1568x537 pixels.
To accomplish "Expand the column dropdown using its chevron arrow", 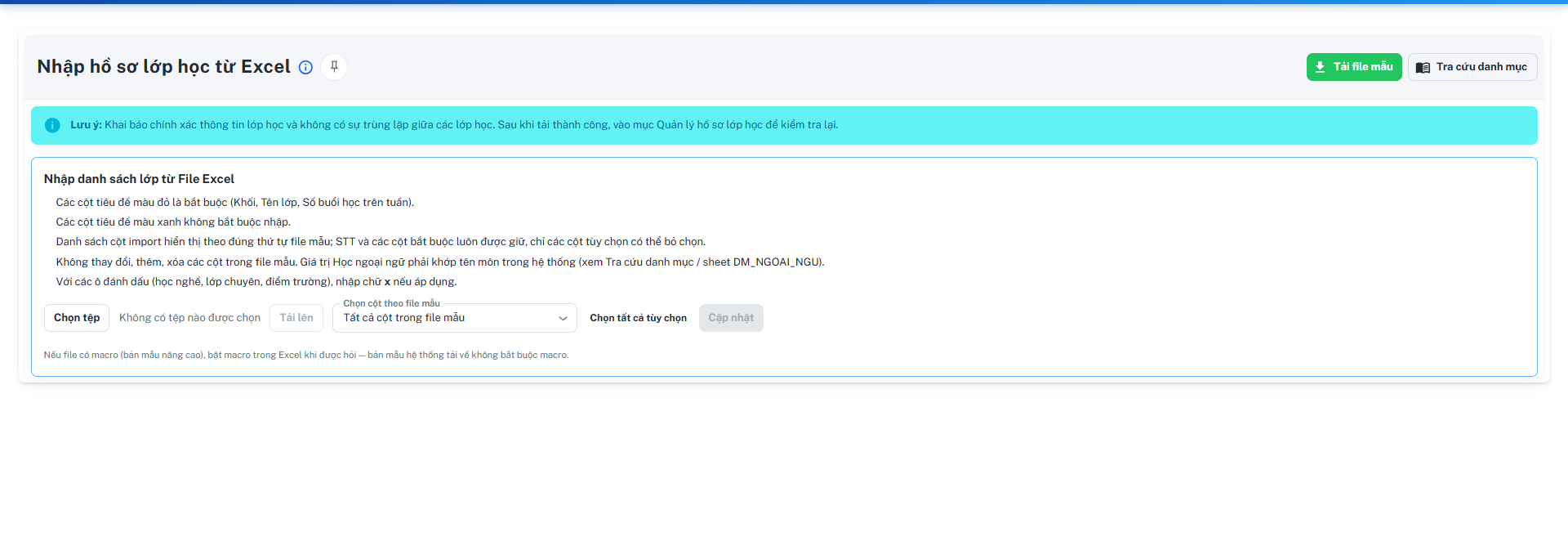I will (x=563, y=318).
